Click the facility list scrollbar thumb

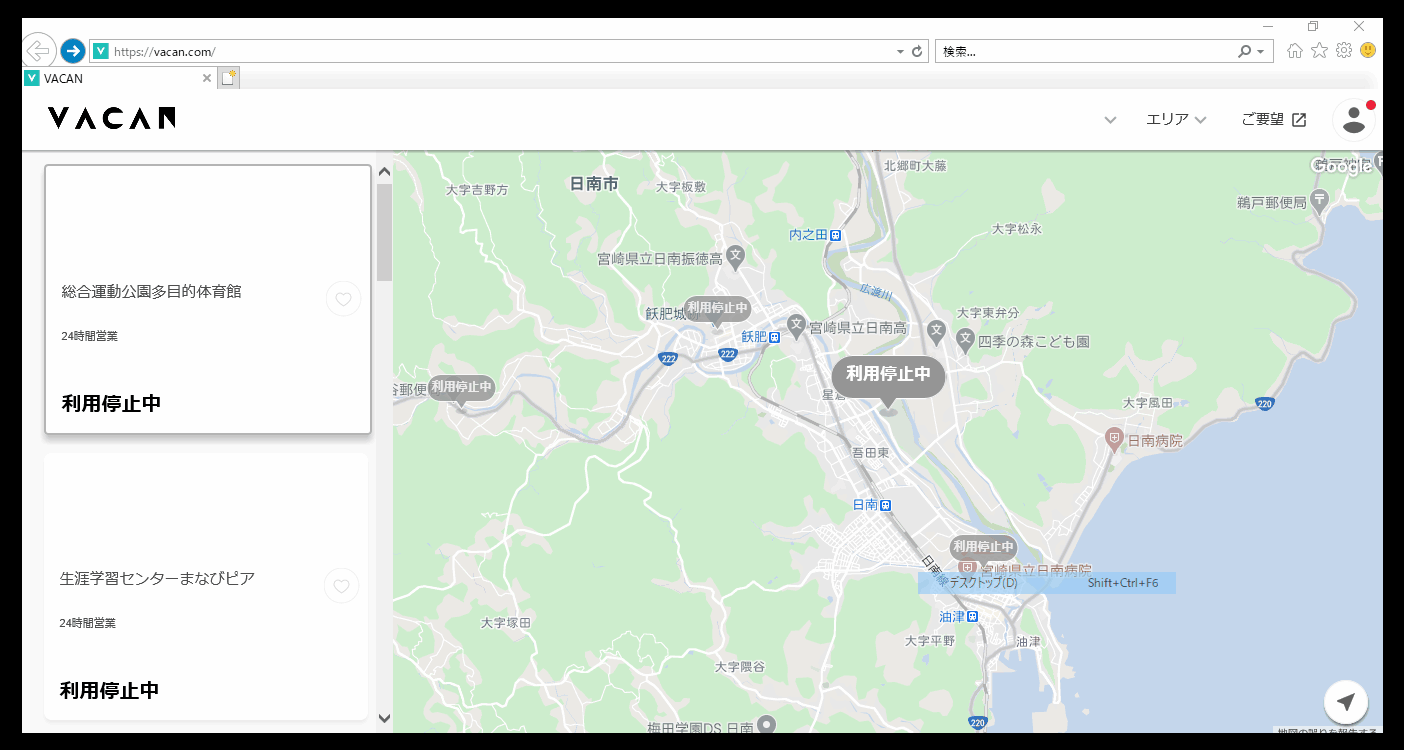pyautogui.click(x=384, y=232)
